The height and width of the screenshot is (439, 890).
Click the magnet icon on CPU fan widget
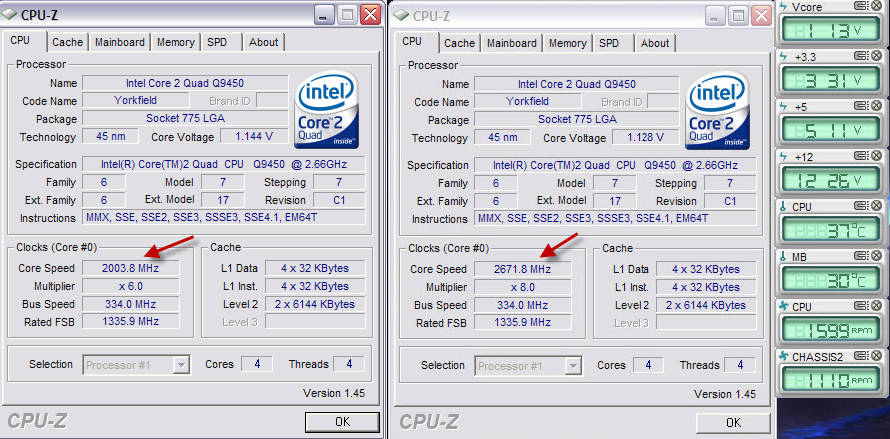coord(861,306)
